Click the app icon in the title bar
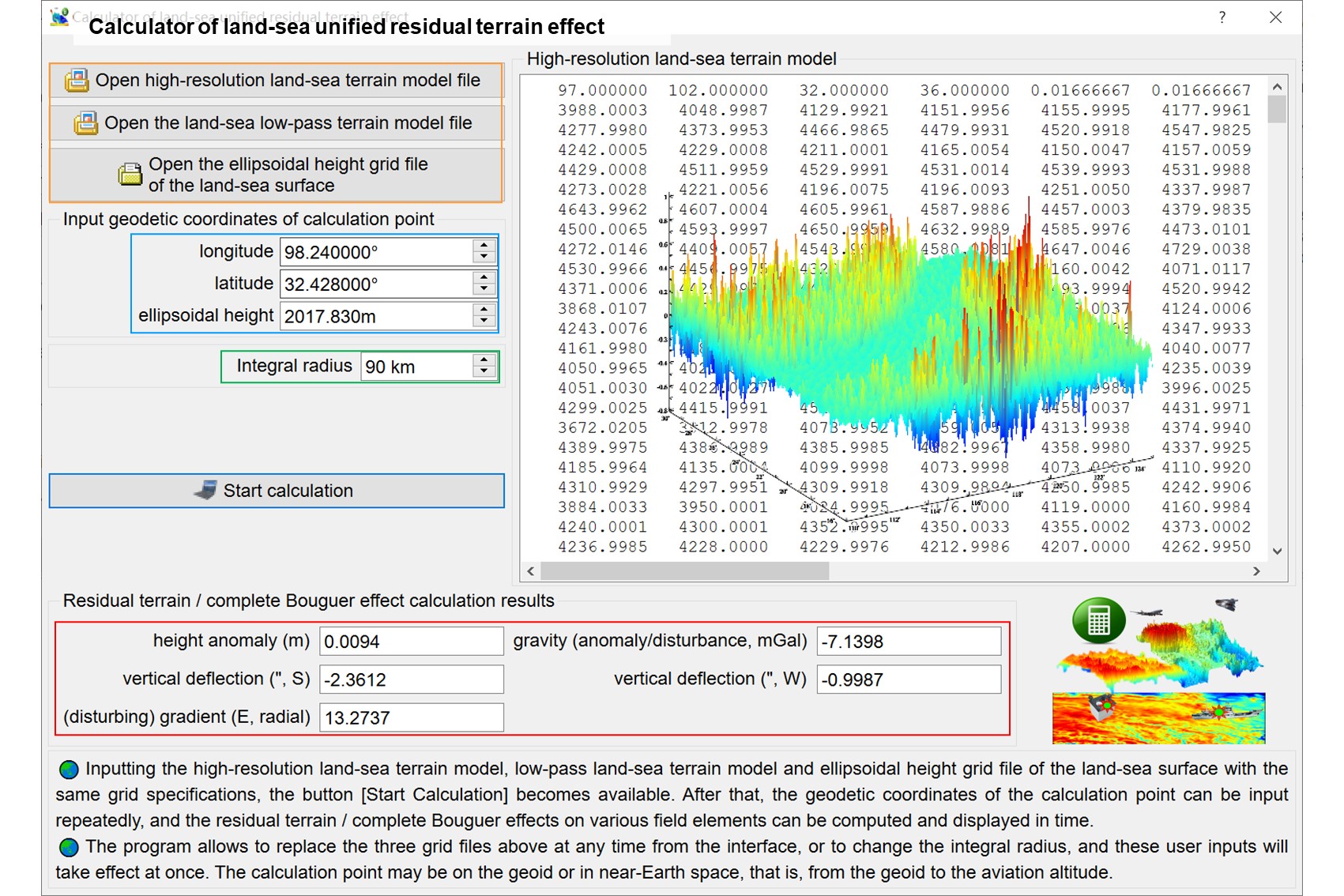 point(59,17)
